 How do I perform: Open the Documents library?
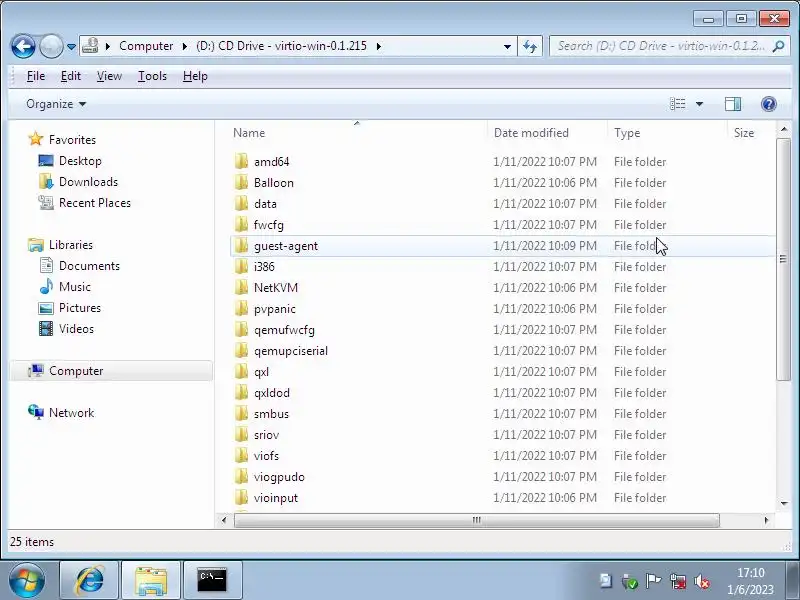pyautogui.click(x=89, y=266)
